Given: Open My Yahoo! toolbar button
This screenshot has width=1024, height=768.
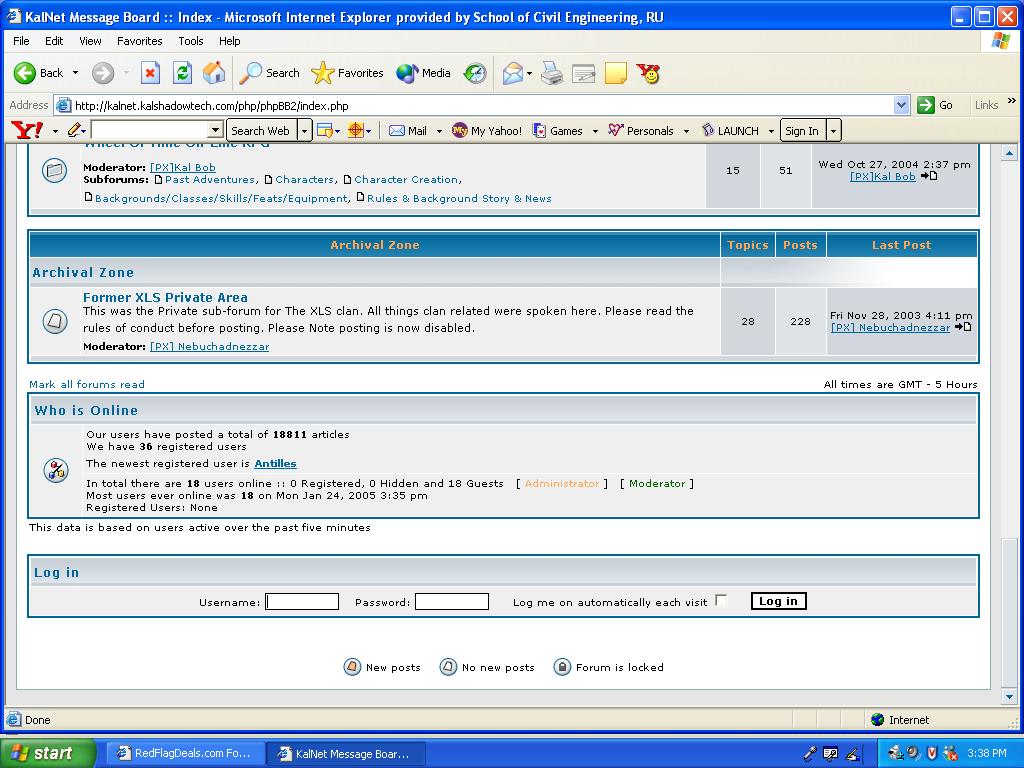Looking at the screenshot, I should (x=487, y=131).
